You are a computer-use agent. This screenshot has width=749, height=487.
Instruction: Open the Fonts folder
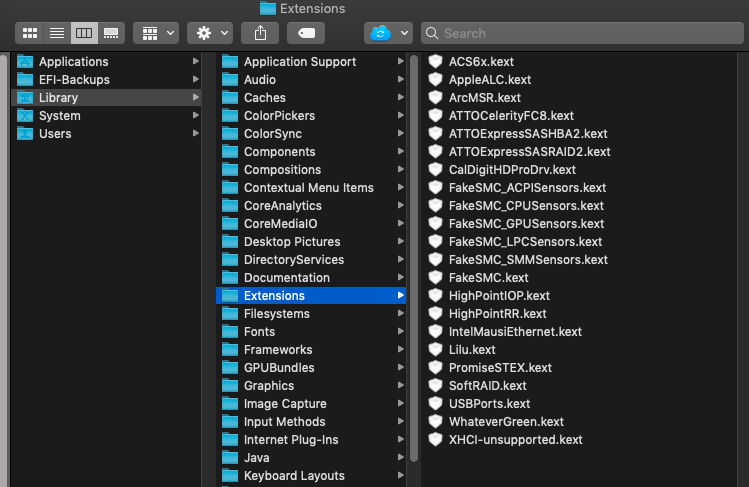(311, 332)
